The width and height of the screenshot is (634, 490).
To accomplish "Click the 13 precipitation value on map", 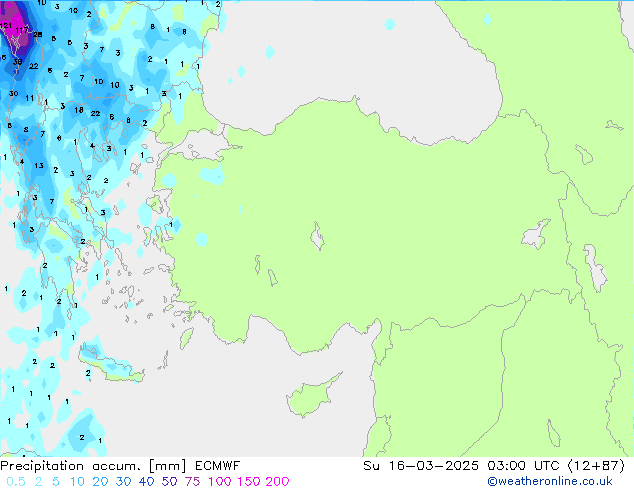I will click(39, 165).
